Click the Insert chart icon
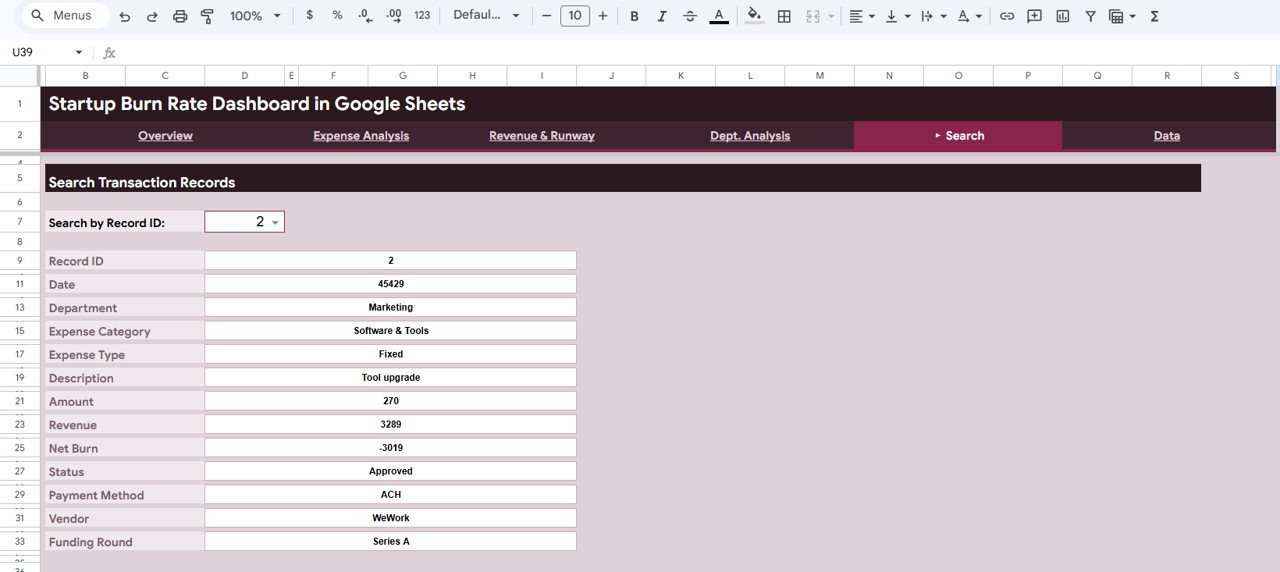The width and height of the screenshot is (1280, 572). [x=1062, y=16]
